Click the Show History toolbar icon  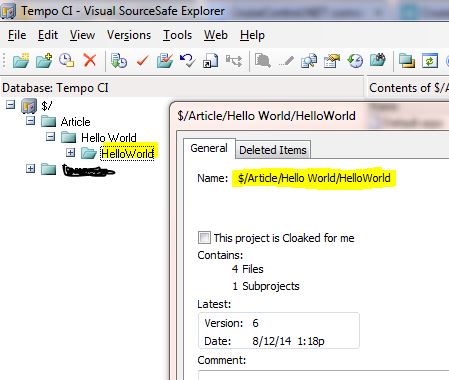pyautogui.click(x=355, y=61)
